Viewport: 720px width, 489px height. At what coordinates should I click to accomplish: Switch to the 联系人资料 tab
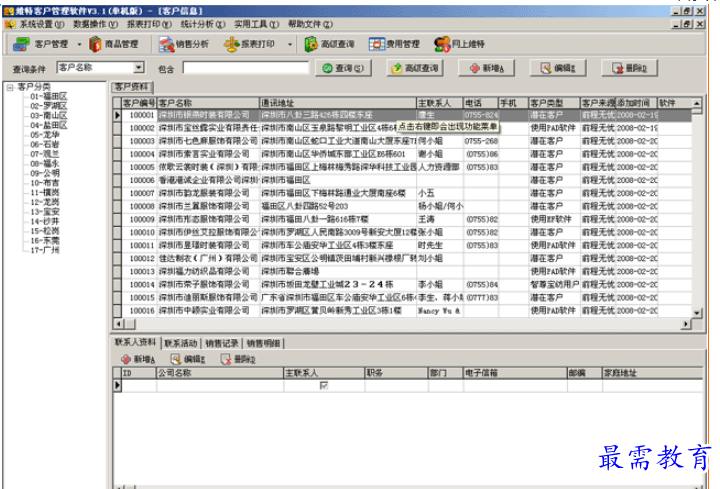click(136, 343)
